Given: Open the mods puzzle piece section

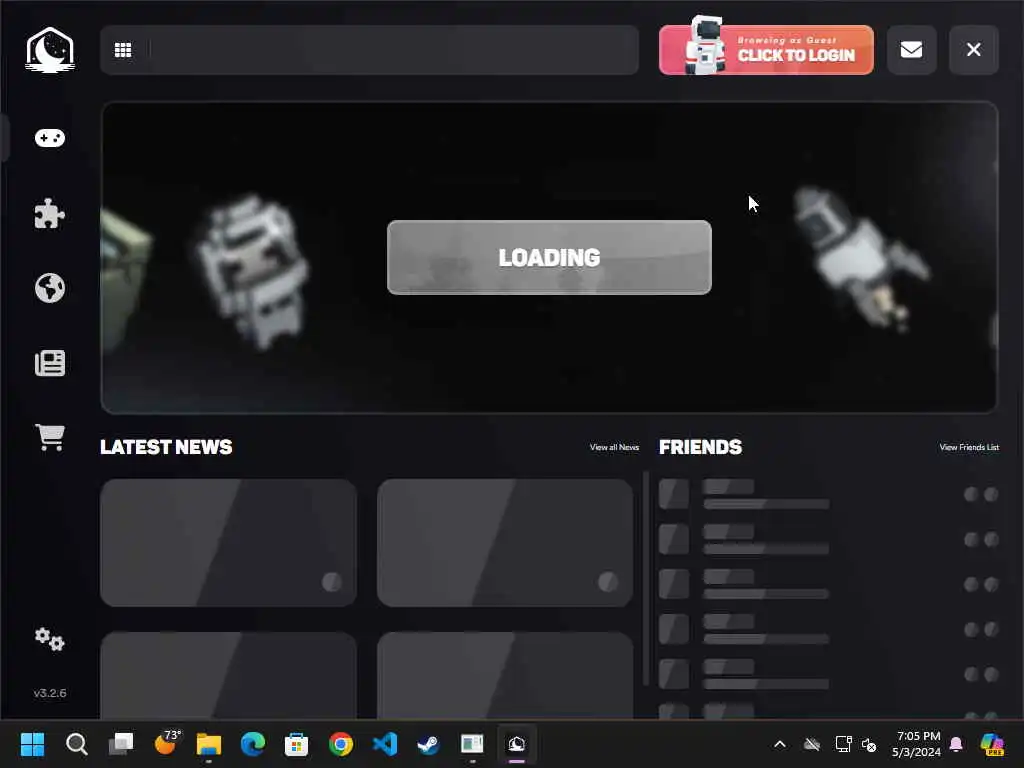Looking at the screenshot, I should click(50, 213).
